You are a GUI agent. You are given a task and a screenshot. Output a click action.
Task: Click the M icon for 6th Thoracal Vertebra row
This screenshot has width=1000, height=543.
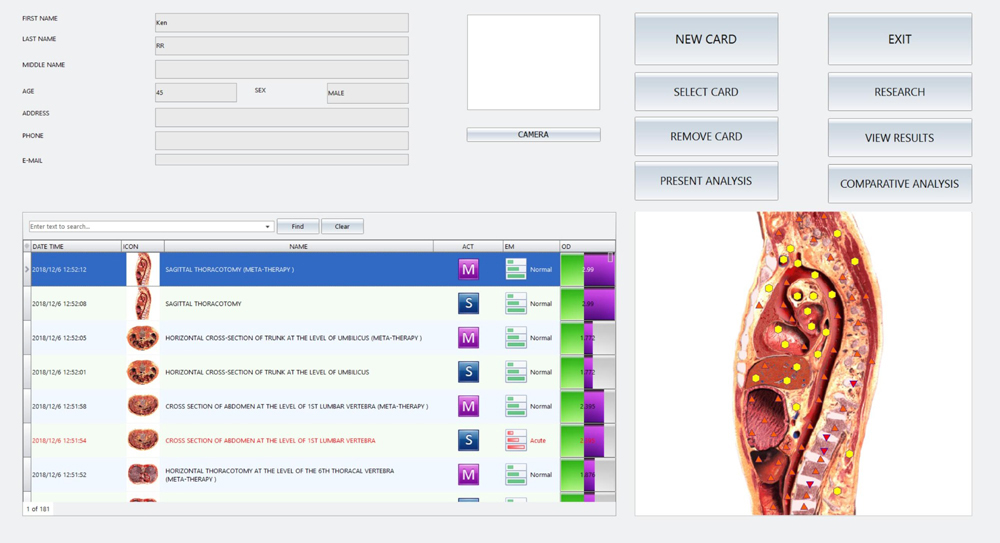point(468,475)
